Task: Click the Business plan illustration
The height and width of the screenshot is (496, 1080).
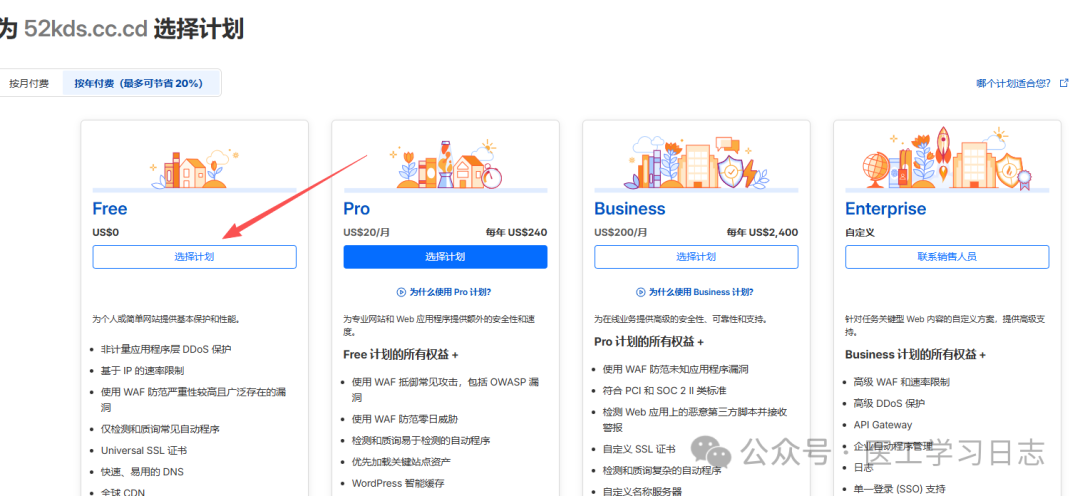Action: tap(696, 163)
